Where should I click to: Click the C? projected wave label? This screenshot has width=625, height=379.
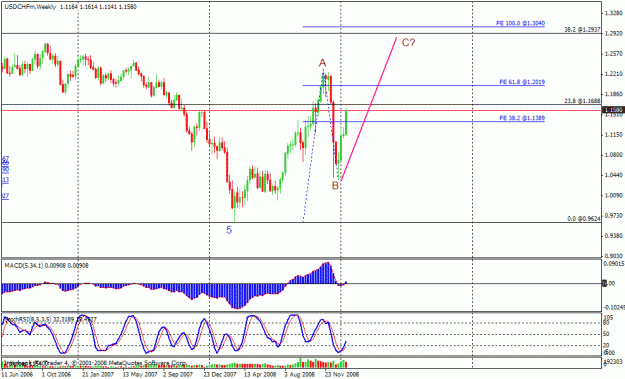tap(408, 43)
